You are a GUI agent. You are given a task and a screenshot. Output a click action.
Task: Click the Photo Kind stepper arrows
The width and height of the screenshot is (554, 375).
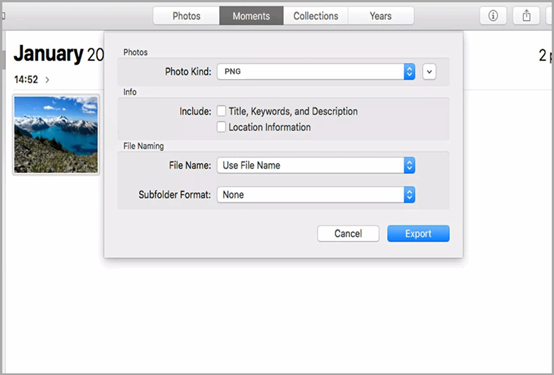(409, 72)
